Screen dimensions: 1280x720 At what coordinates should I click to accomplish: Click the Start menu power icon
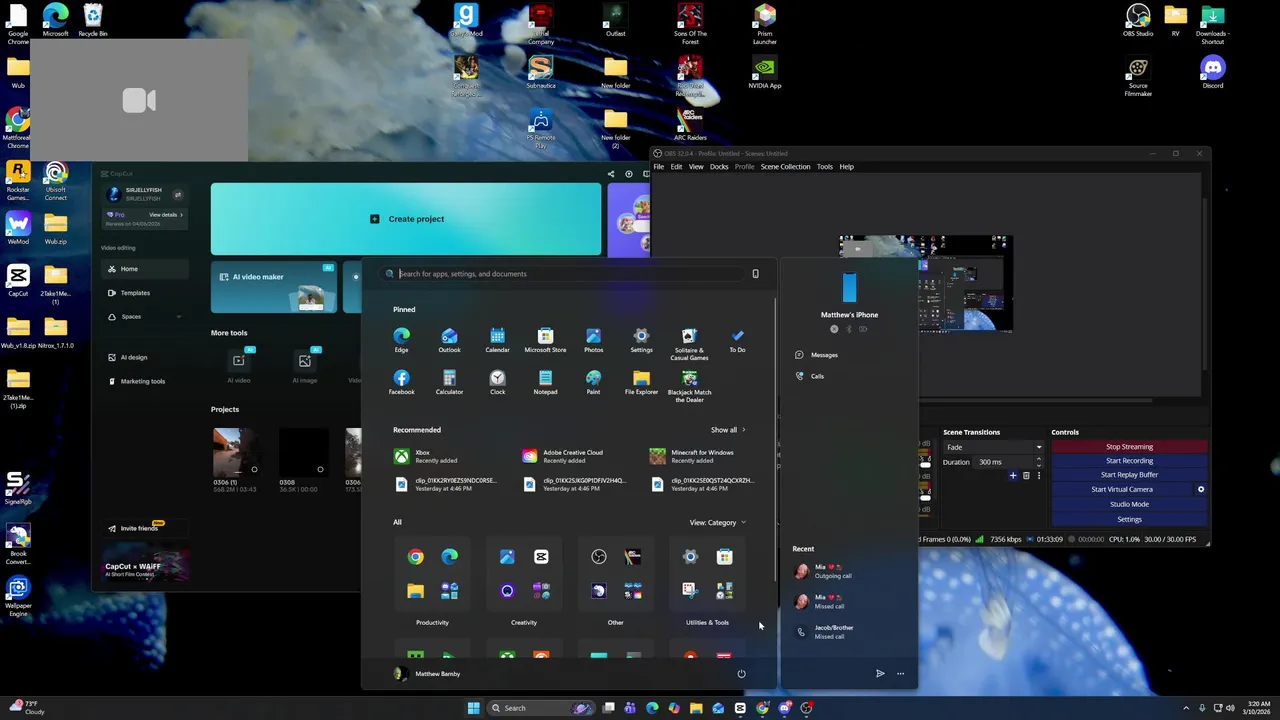click(741, 673)
